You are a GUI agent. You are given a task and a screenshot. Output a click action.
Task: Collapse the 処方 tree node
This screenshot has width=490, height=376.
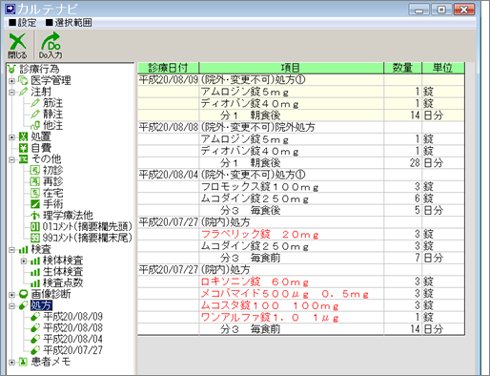coord(12,306)
